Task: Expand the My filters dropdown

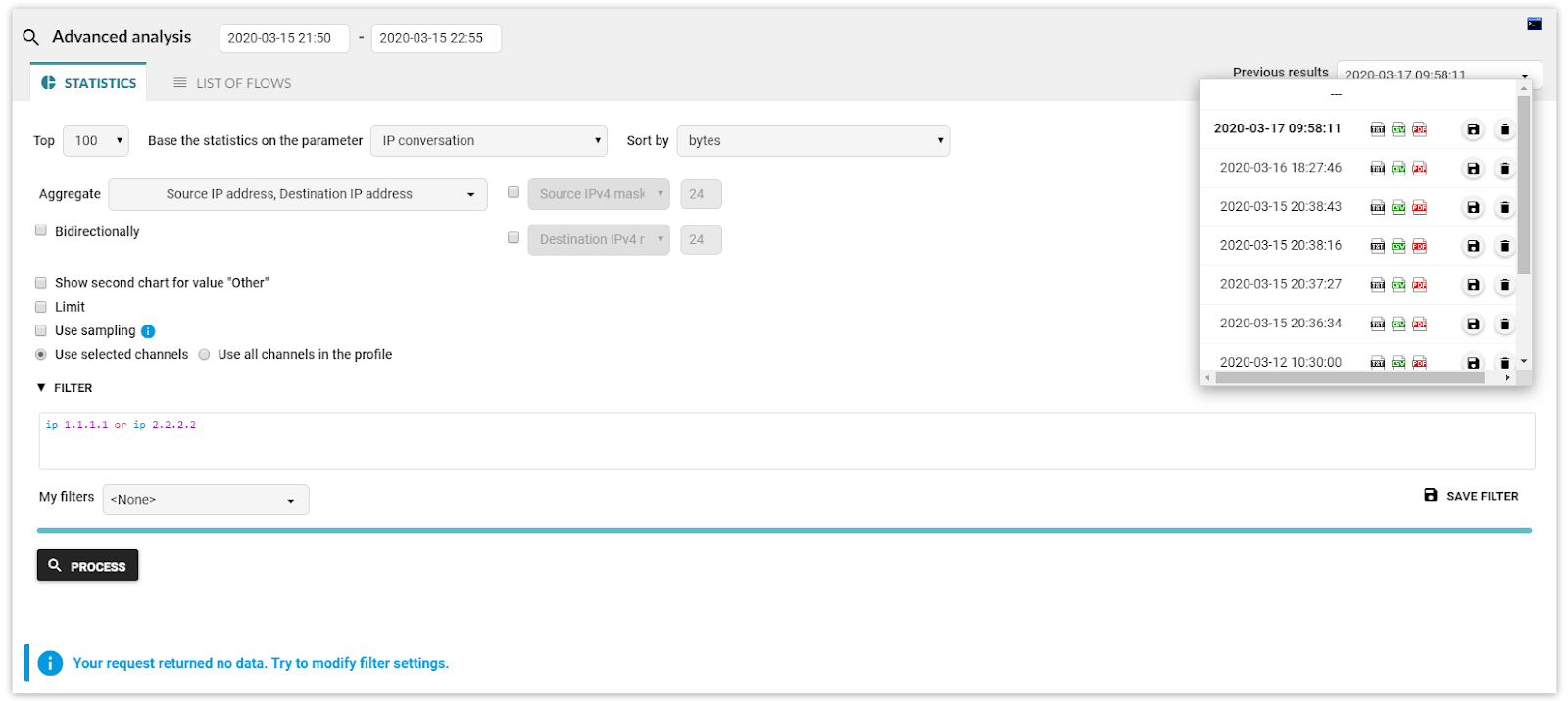Action: click(x=205, y=500)
